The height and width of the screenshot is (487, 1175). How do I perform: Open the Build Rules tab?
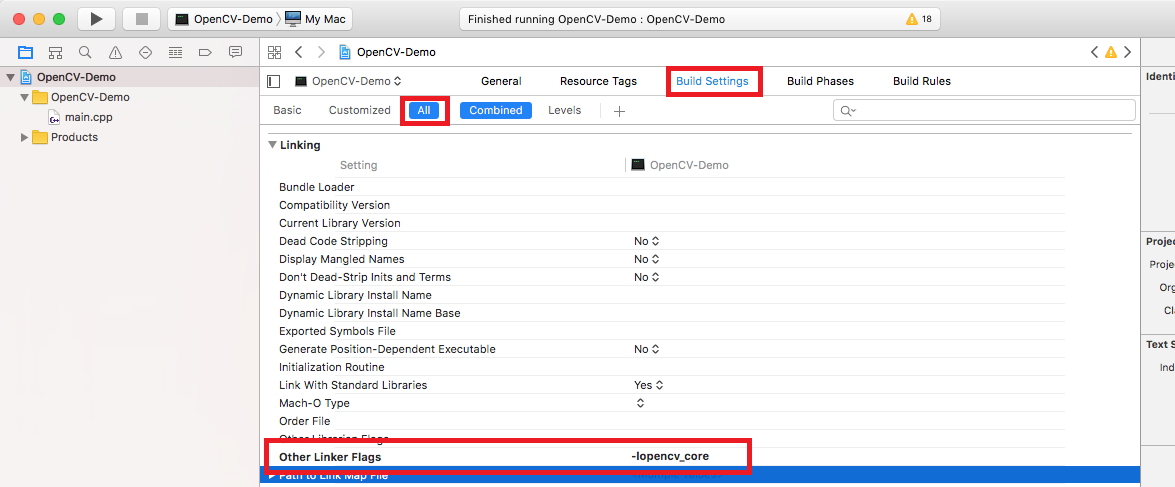pos(922,81)
